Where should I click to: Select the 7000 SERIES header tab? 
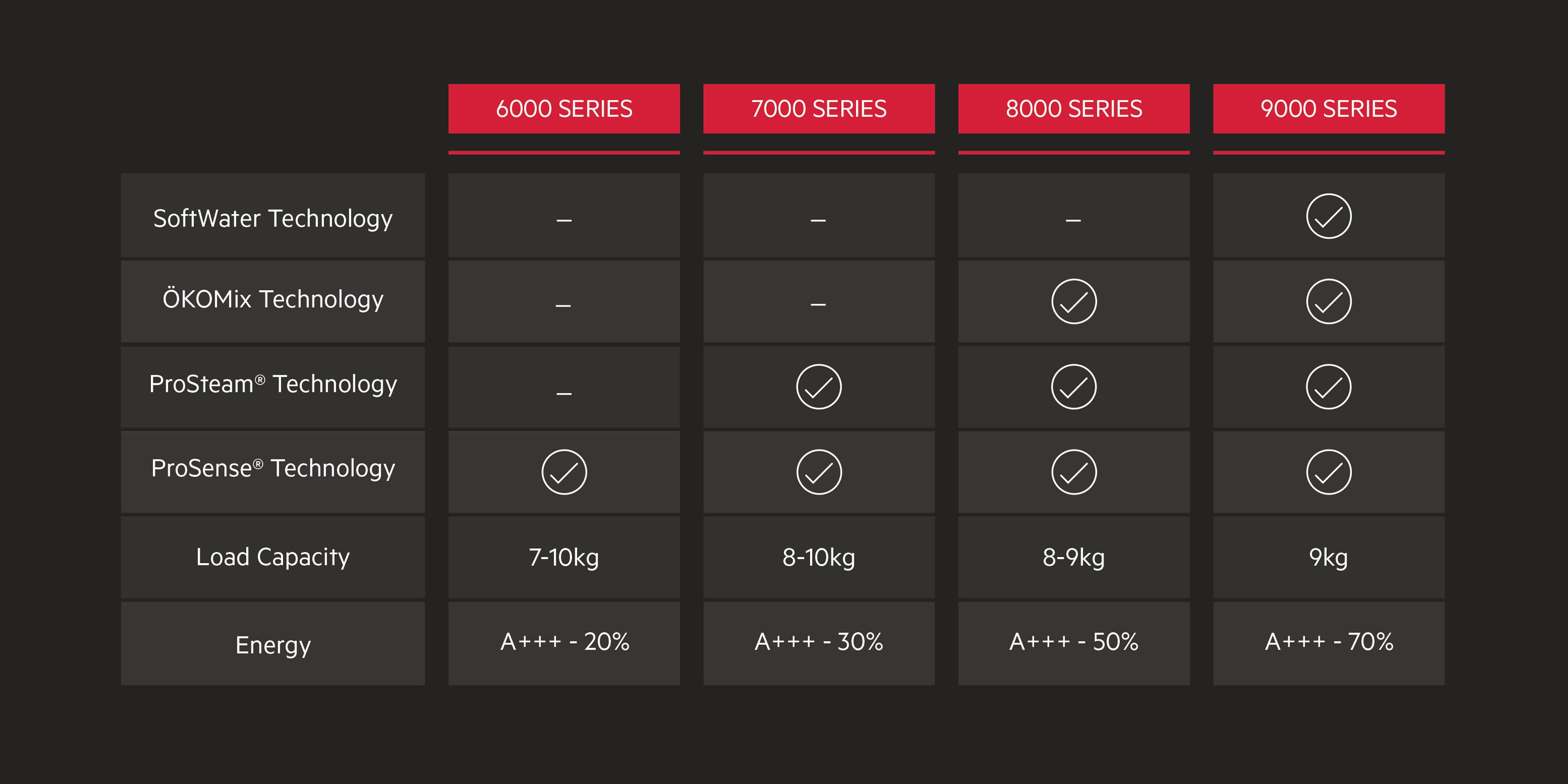point(819,109)
